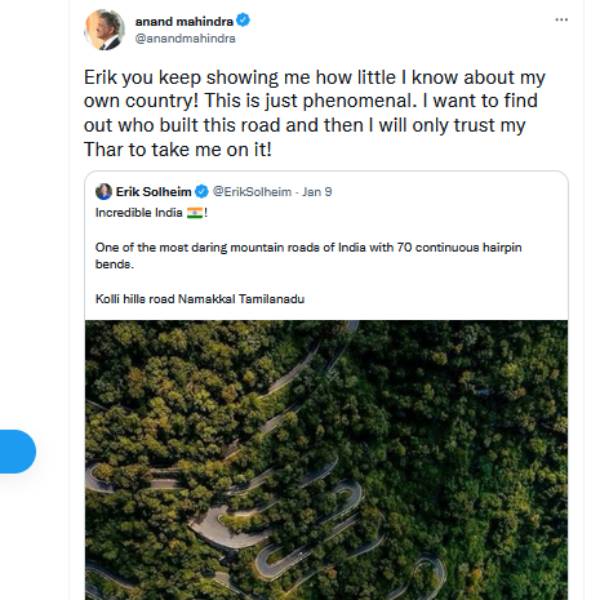This screenshot has height=600, width=600.
Task: Open the tweet's three-dot more options menu
Action: (x=562, y=19)
